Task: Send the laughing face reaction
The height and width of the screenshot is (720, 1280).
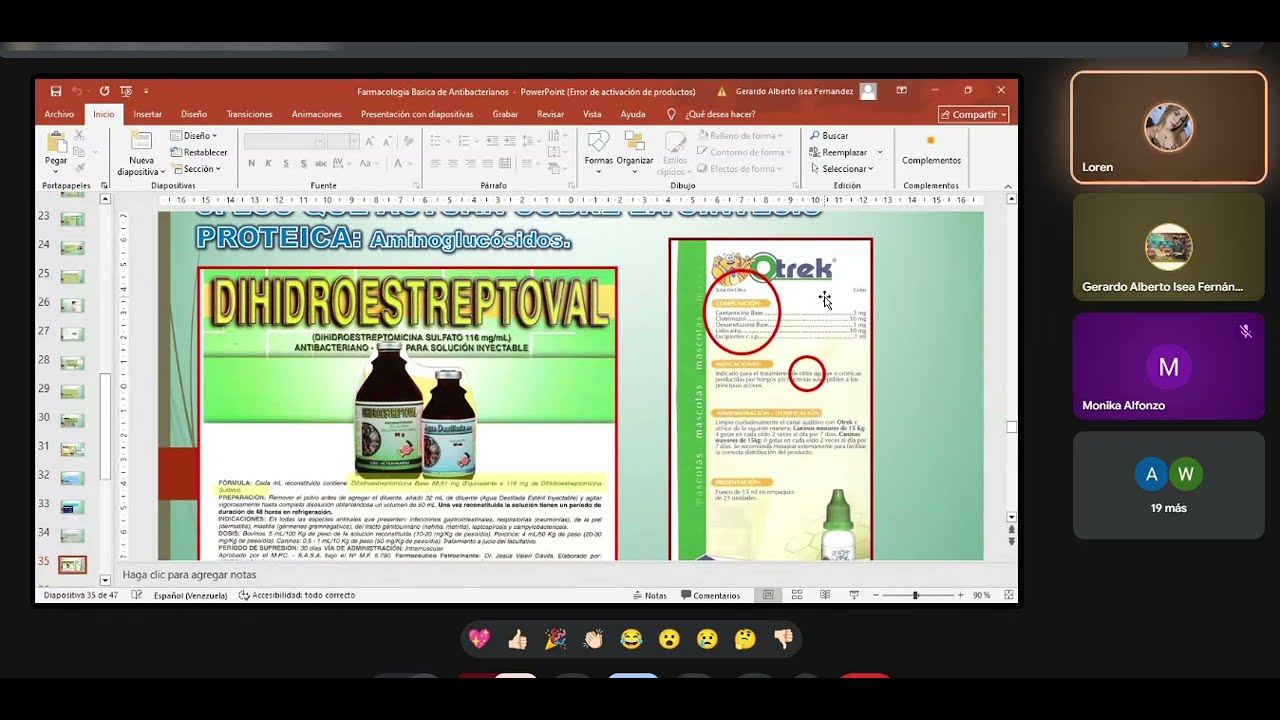Action: [631, 639]
